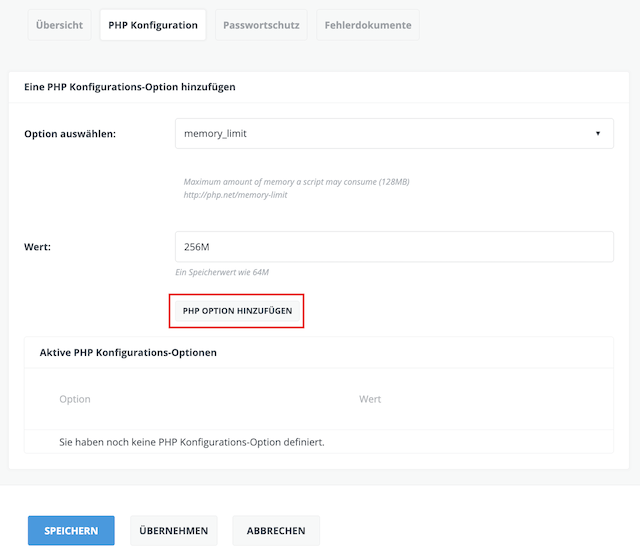Go to the Fehlerdokumente tab

click(x=368, y=25)
